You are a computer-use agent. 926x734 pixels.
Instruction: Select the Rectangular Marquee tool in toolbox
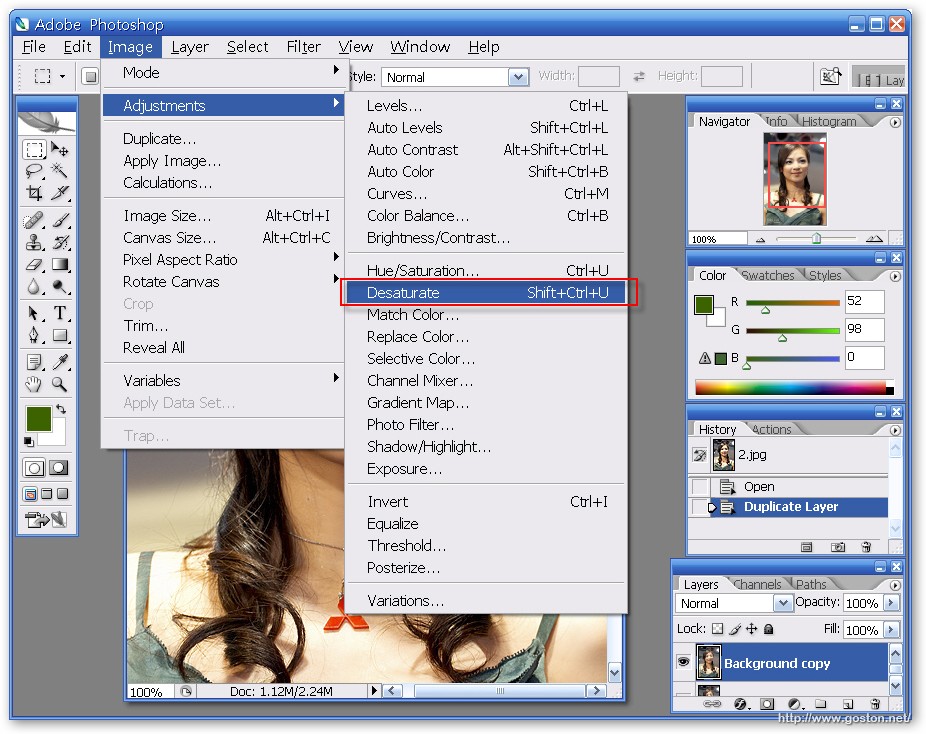34,149
